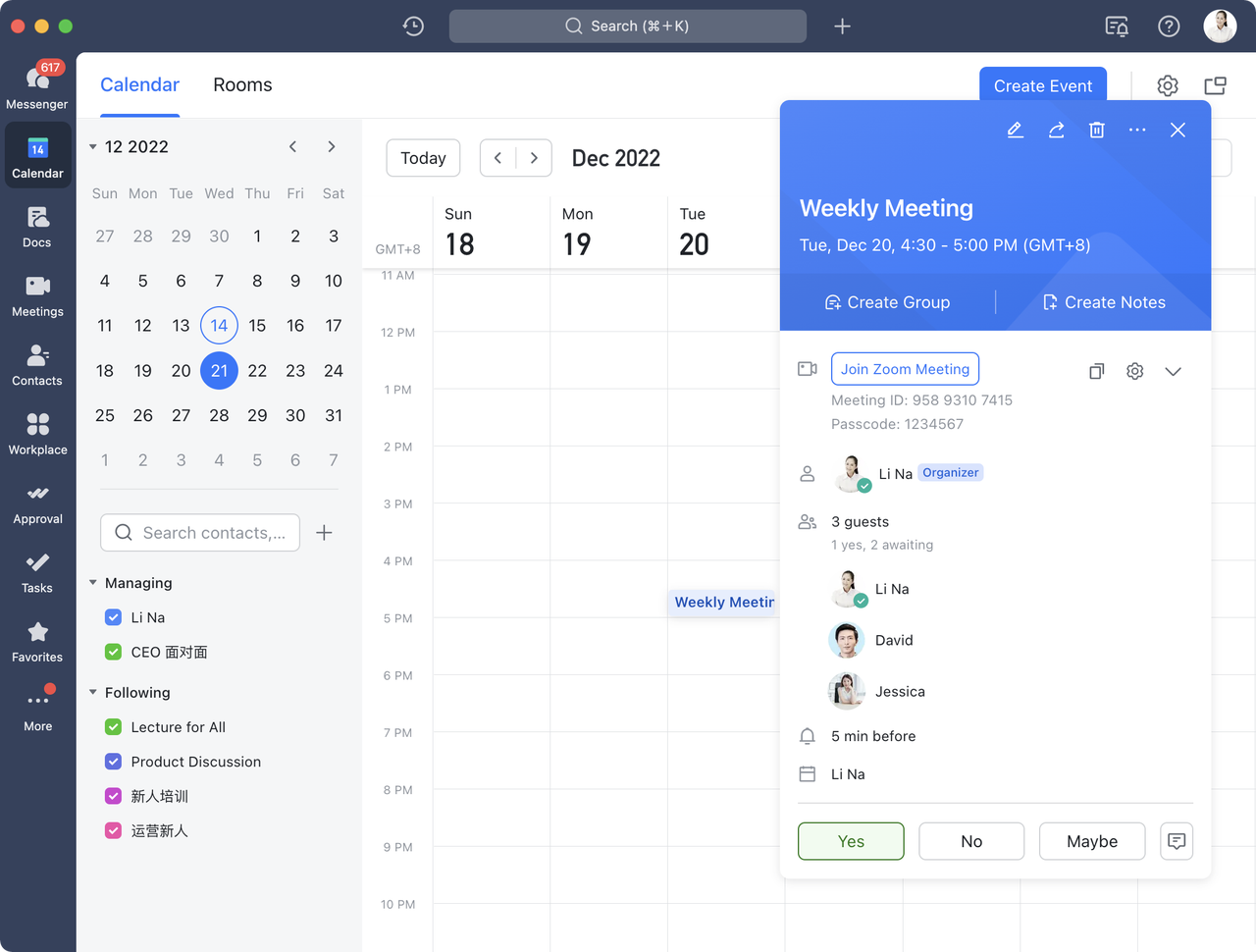
Task: Click the search contacts input field
Action: (200, 532)
